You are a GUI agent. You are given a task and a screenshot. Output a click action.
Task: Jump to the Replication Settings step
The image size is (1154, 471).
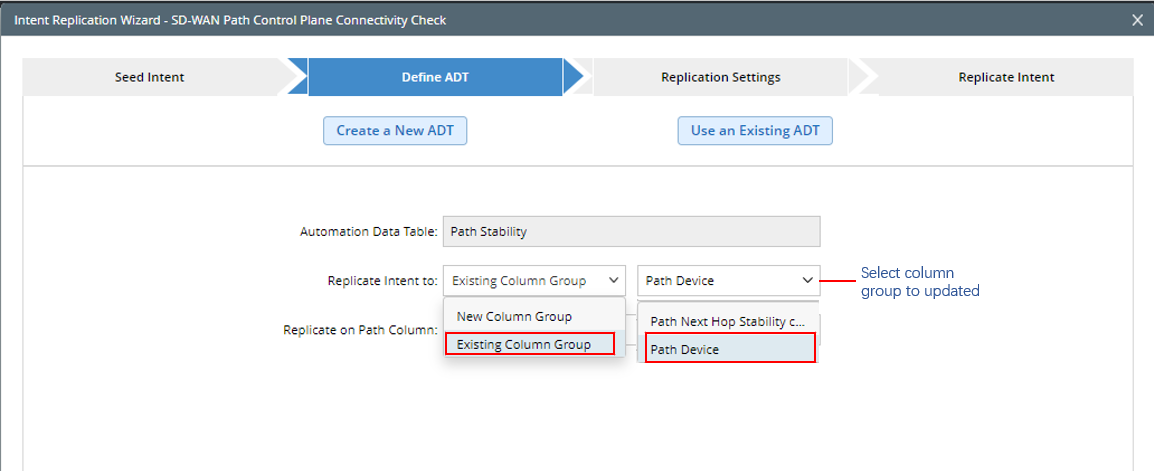(720, 77)
